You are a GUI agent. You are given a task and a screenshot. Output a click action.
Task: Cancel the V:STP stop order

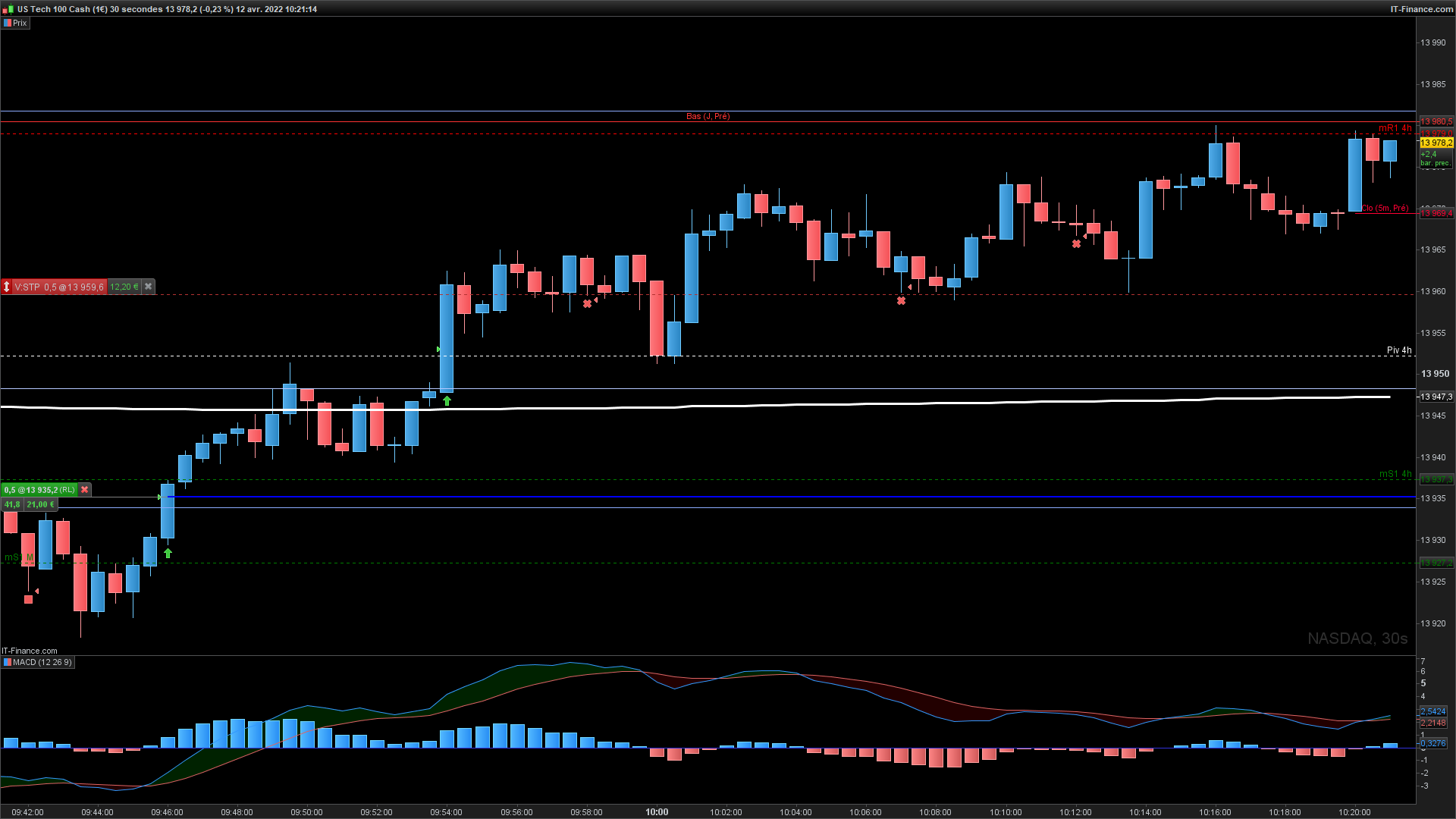pos(149,287)
